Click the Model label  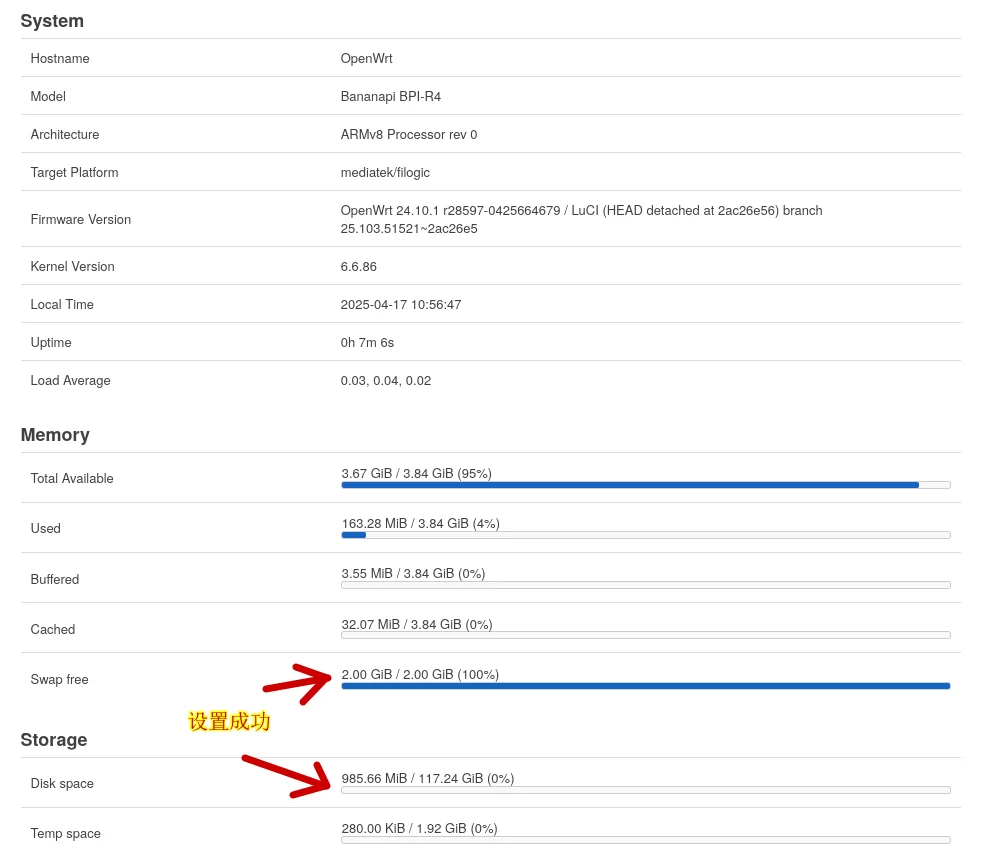pos(48,96)
